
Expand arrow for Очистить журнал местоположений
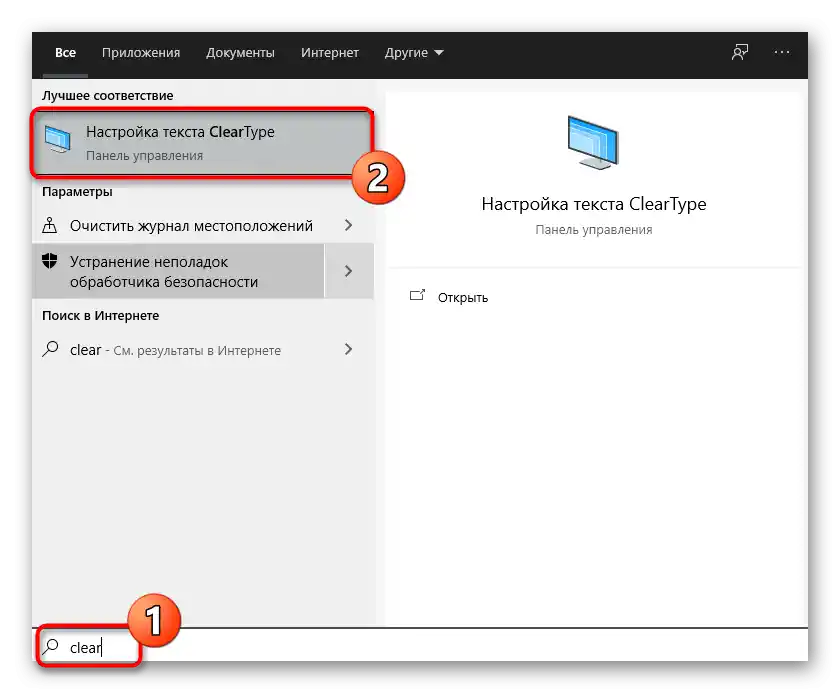click(x=348, y=225)
